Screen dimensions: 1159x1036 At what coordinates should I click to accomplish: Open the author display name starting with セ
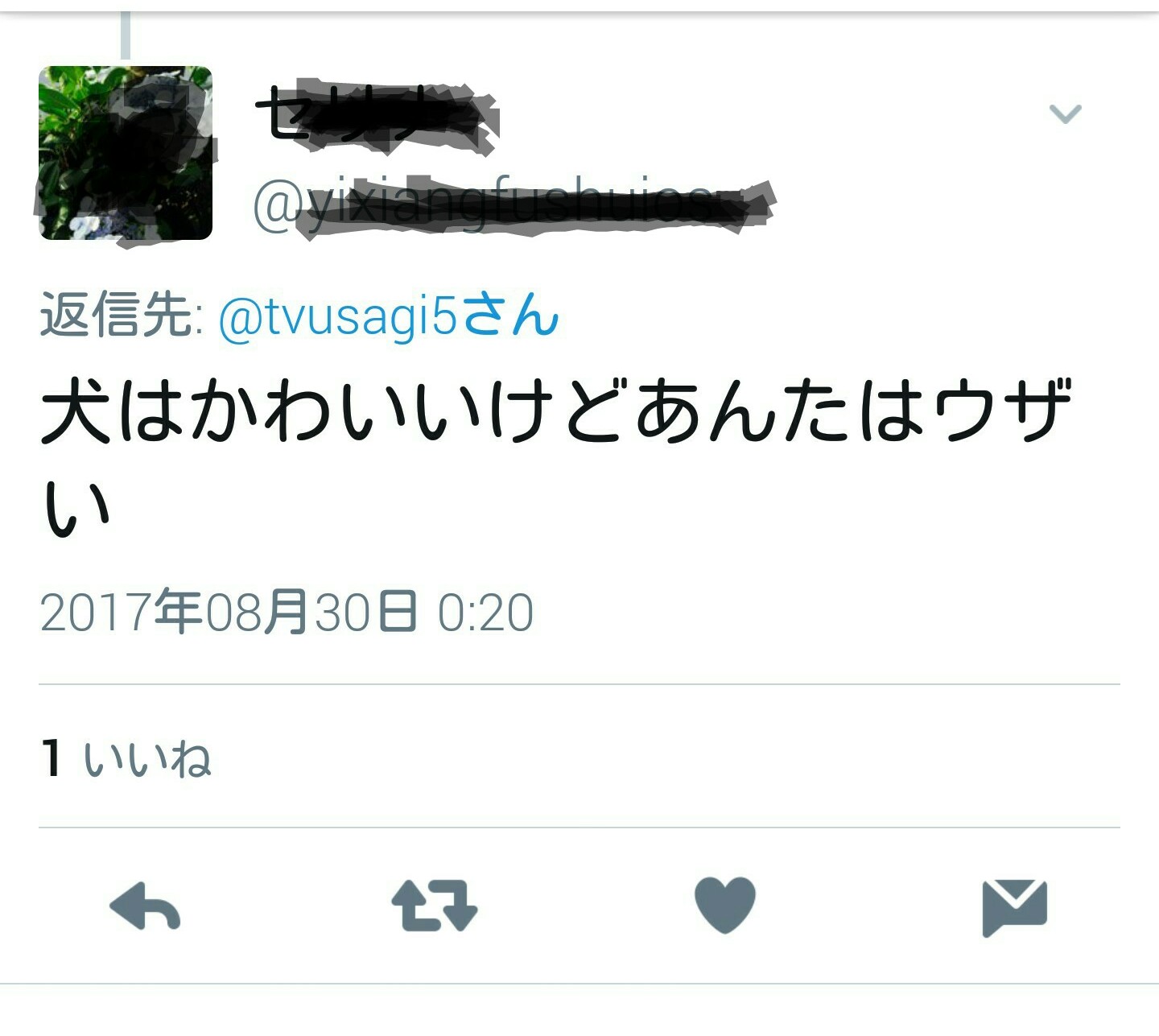pyautogui.click(x=375, y=117)
